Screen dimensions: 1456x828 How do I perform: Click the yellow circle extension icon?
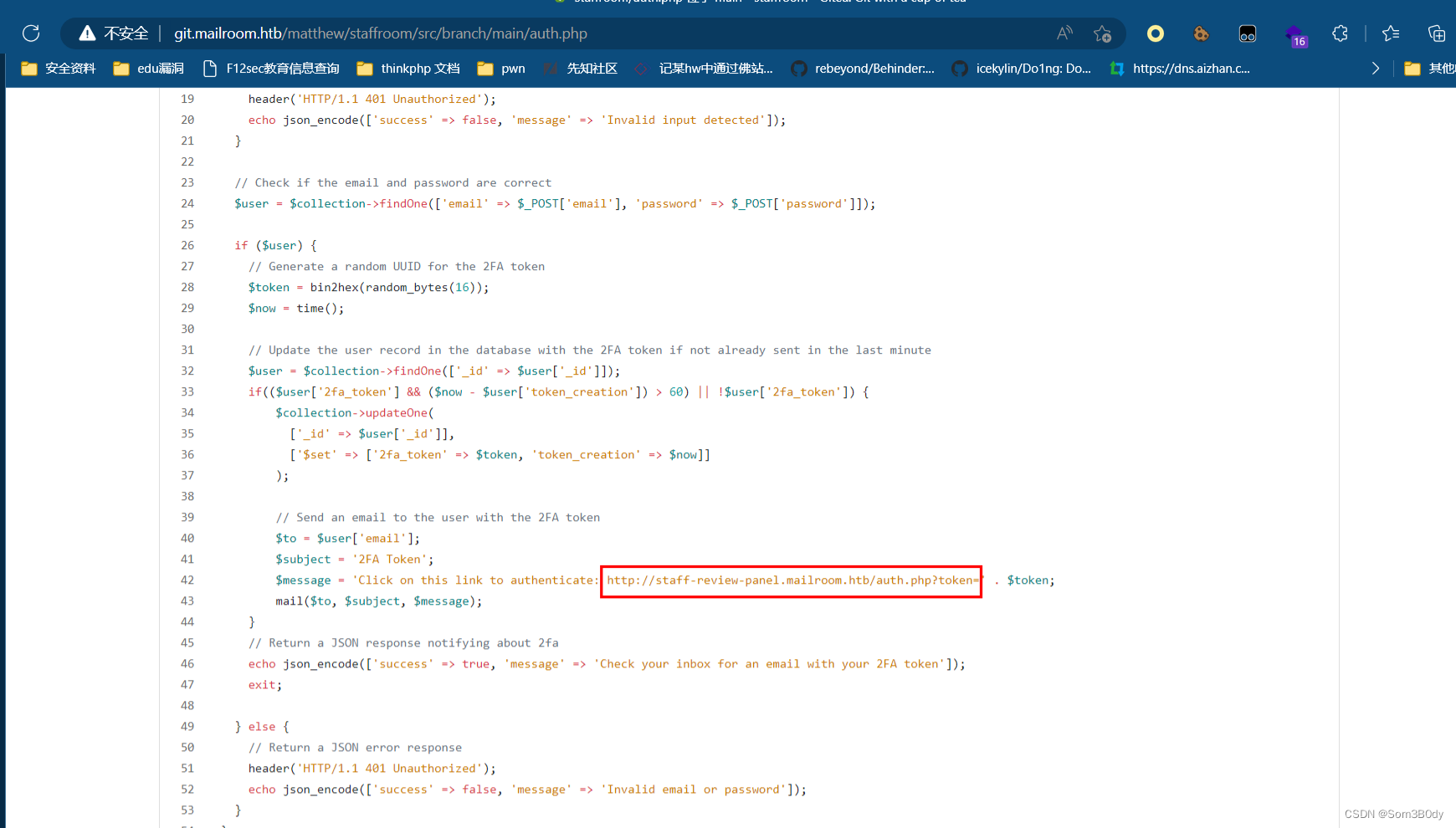click(1156, 33)
